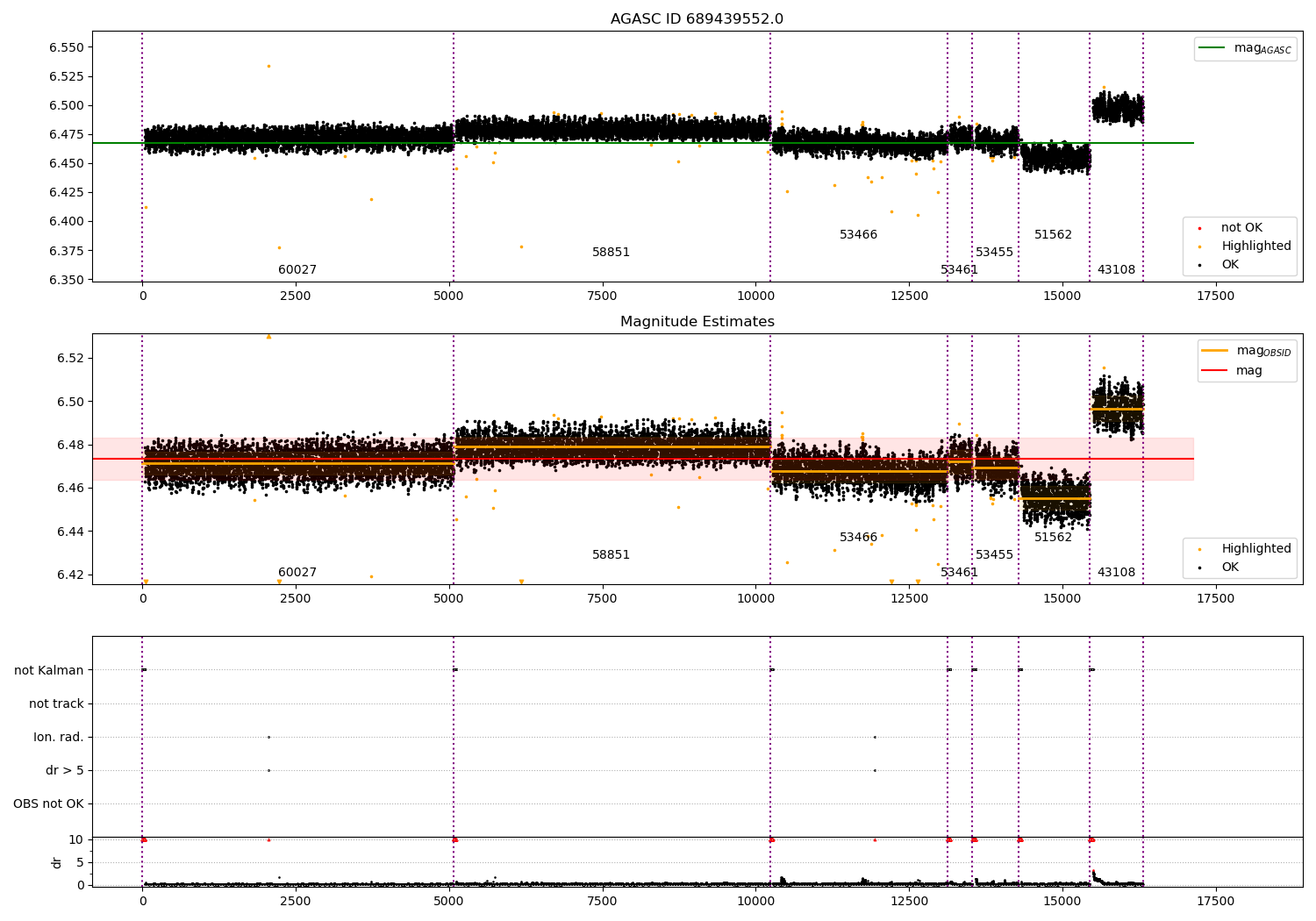Select OBSID label 51562 in the top plot

click(x=1053, y=235)
